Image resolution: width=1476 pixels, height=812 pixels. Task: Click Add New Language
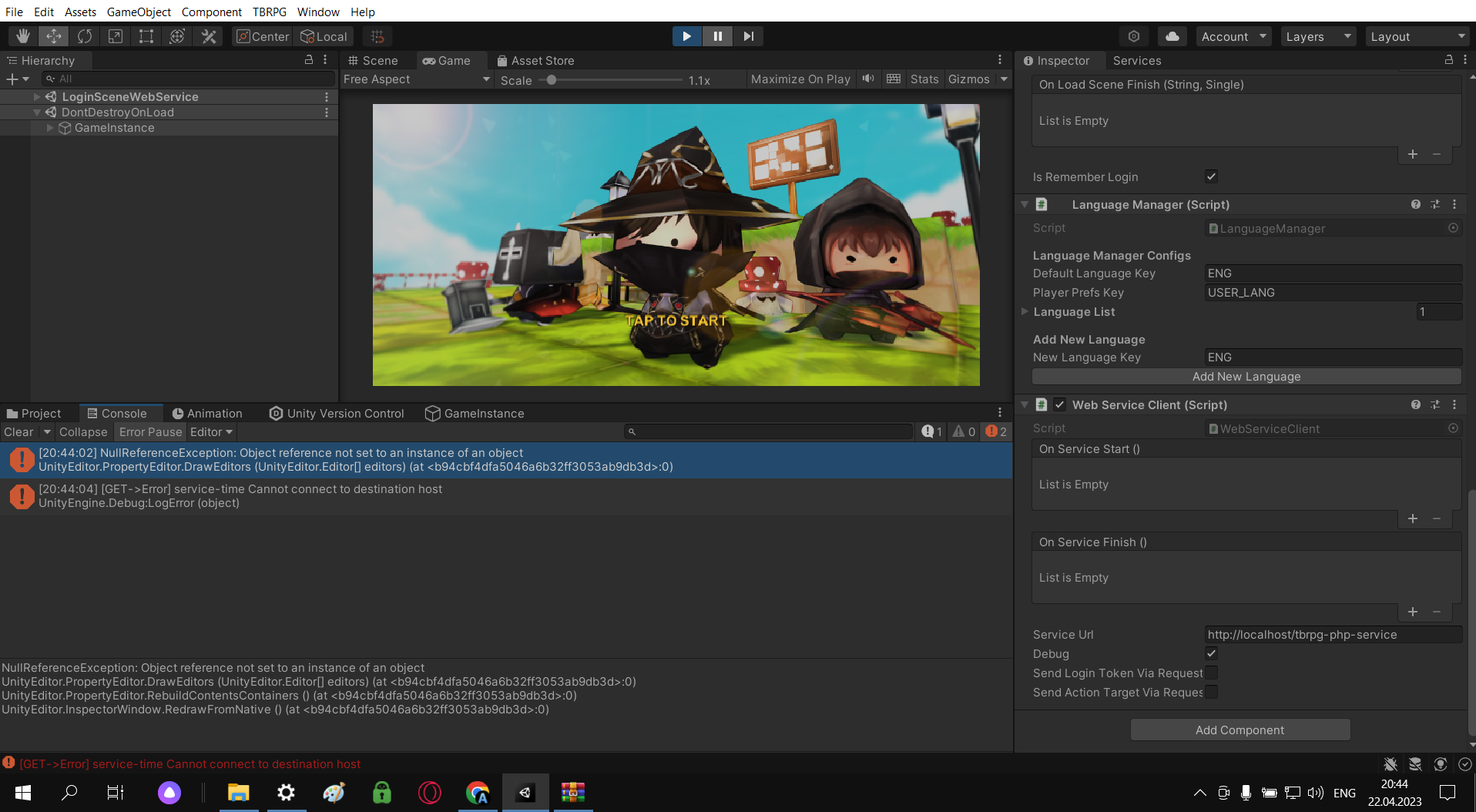click(1246, 376)
